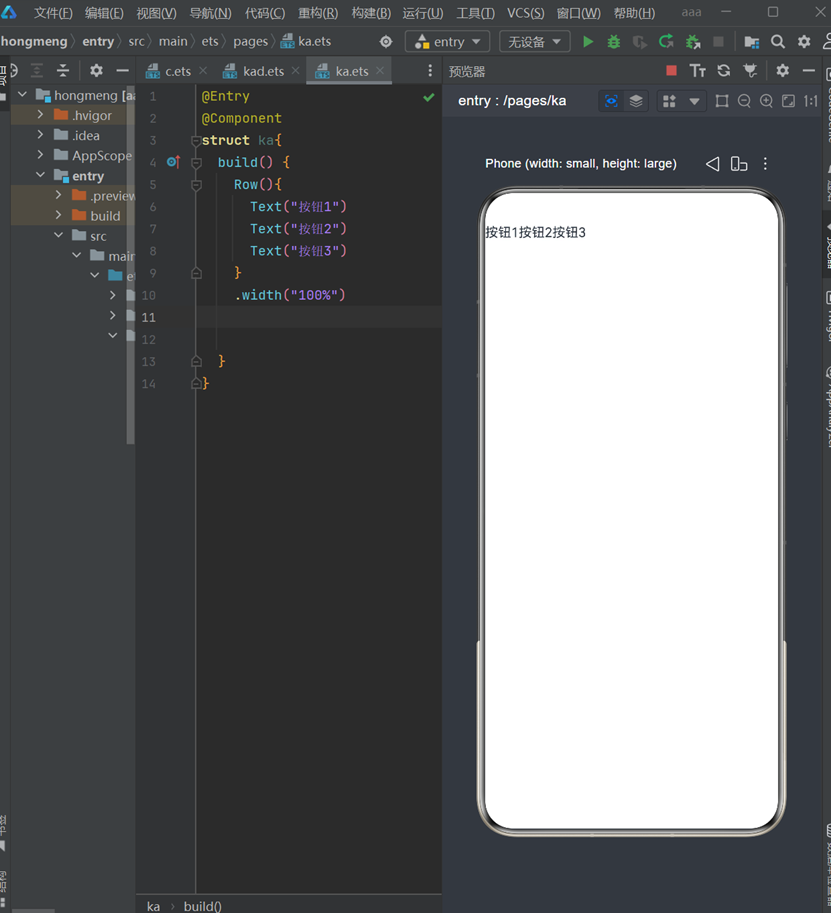Toggle the component layers view icon
The height and width of the screenshot is (913, 831).
tap(636, 101)
